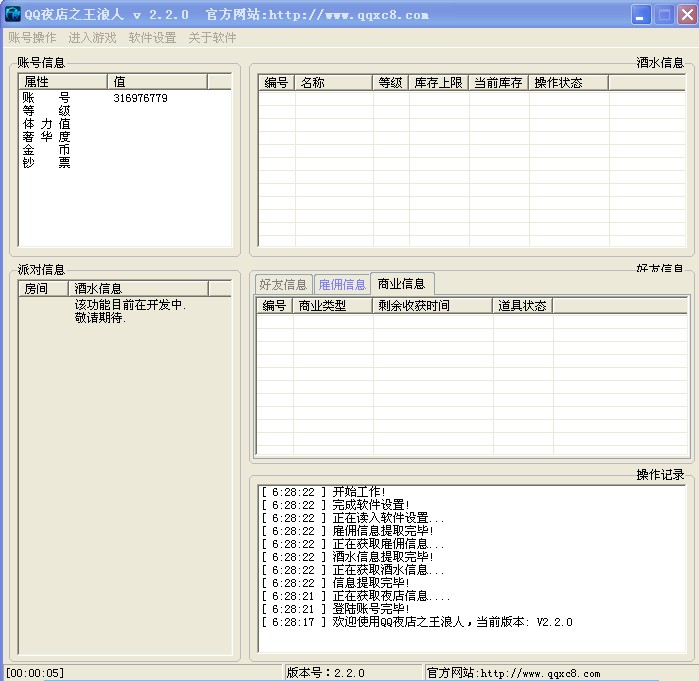The image size is (699, 681).
Task: Click the 当前库存 column header
Action: [498, 83]
